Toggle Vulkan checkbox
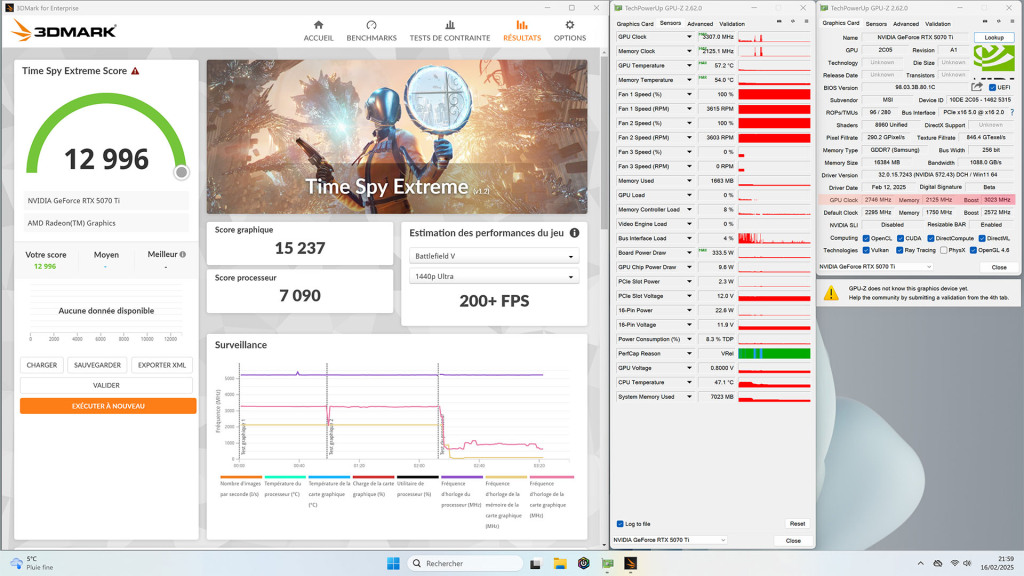The height and width of the screenshot is (576, 1024). tap(866, 250)
